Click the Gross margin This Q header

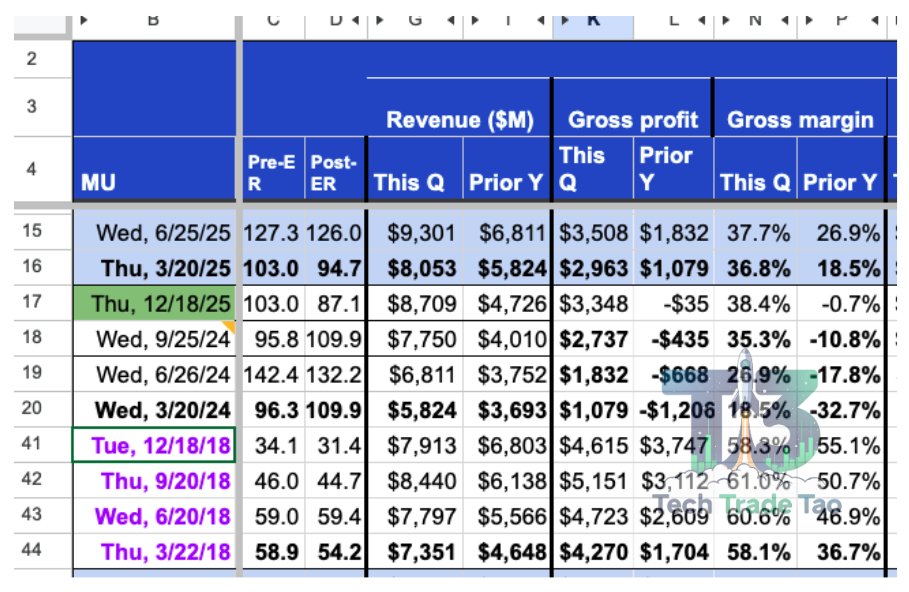pos(755,169)
